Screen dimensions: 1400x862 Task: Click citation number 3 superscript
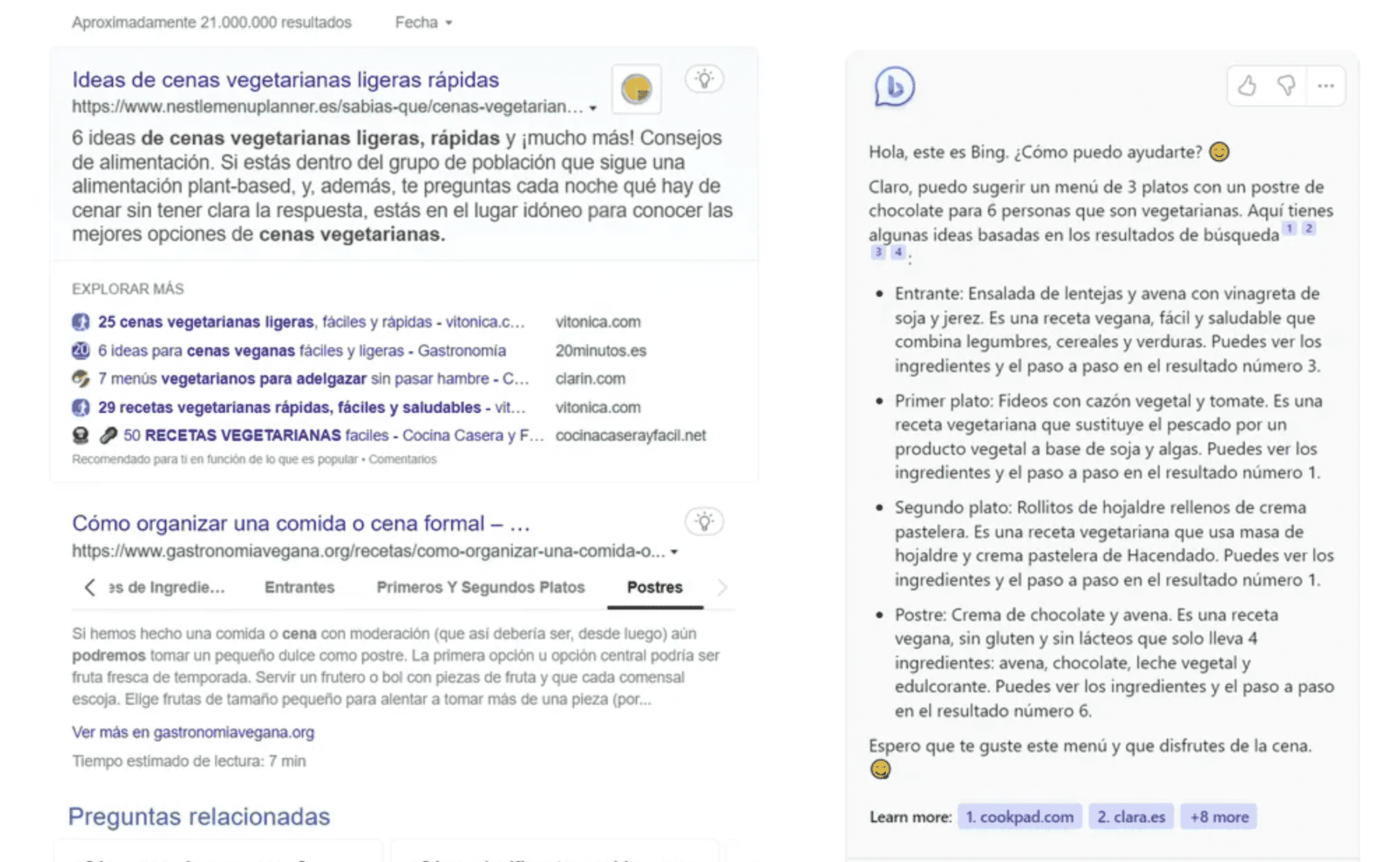pos(878,252)
